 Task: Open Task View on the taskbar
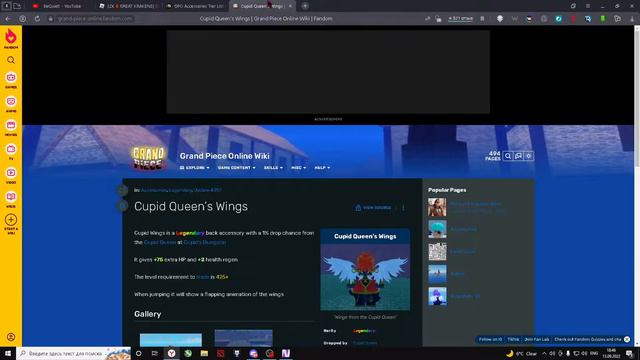pos(155,353)
